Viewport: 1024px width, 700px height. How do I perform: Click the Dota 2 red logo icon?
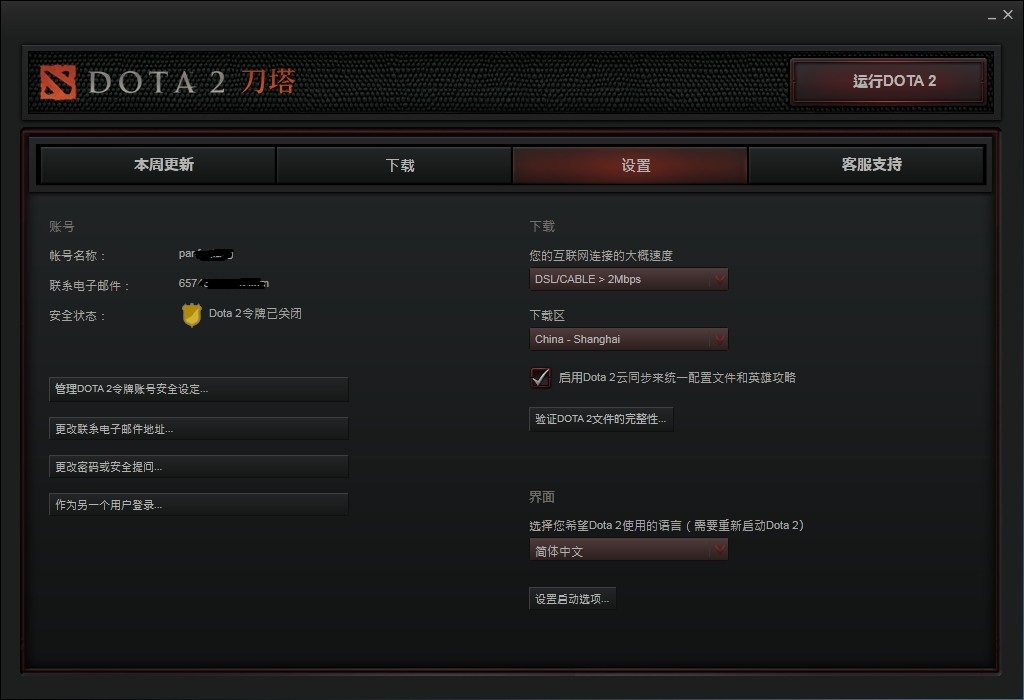pyautogui.click(x=58, y=82)
